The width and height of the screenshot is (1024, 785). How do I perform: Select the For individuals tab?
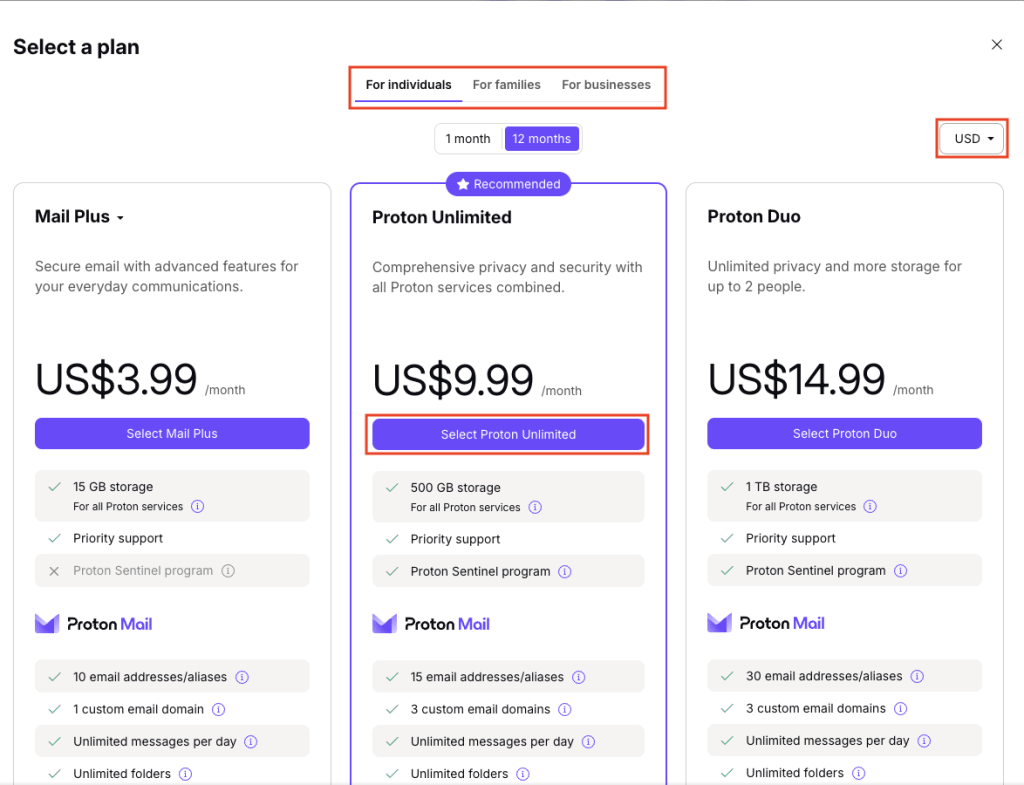pyautogui.click(x=408, y=85)
